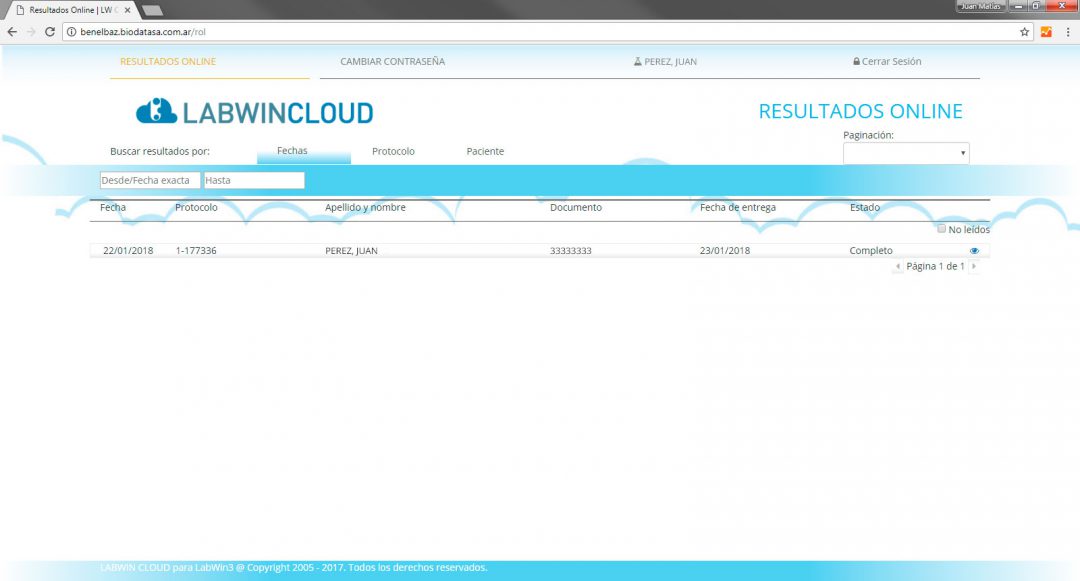Switch search to Paciente tab
The height and width of the screenshot is (581, 1080).
485,152
